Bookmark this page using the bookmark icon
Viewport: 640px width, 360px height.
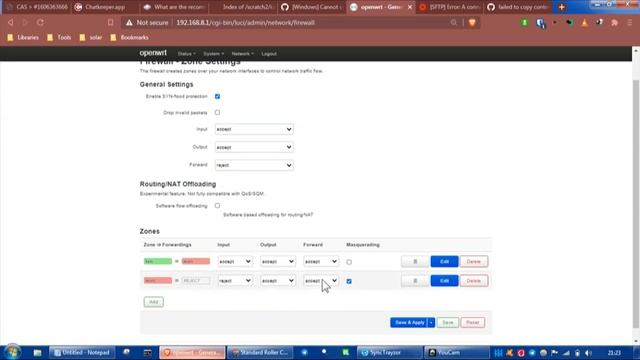110,22
